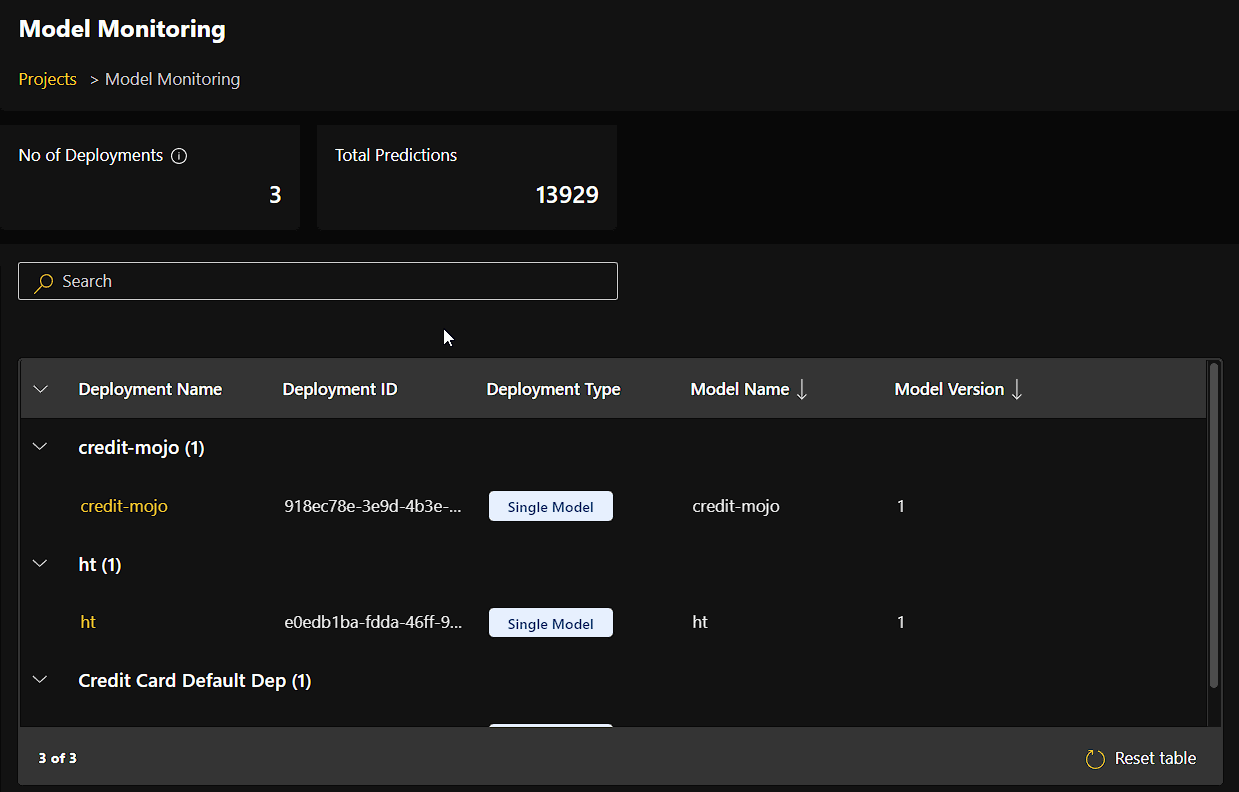Viewport: 1239px width, 792px height.
Task: Click model version 1 in ht row
Action: (x=901, y=622)
